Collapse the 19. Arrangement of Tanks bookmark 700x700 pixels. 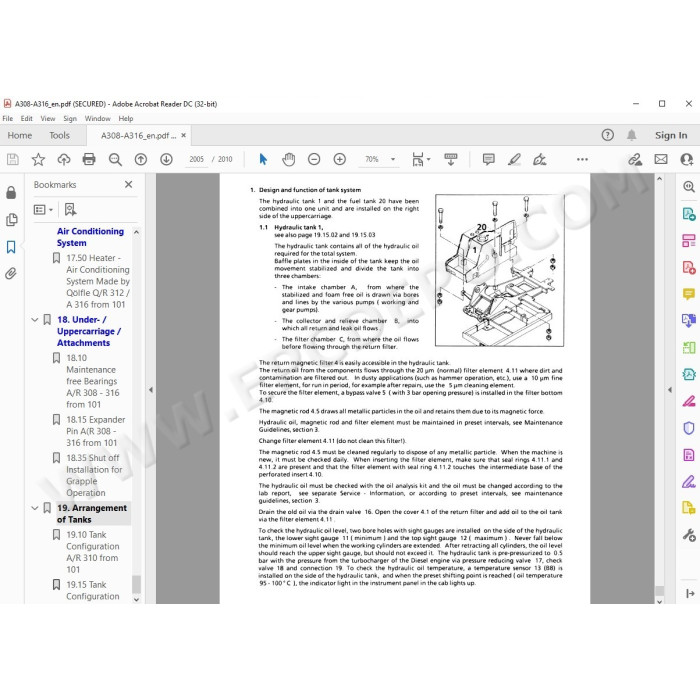(34, 508)
